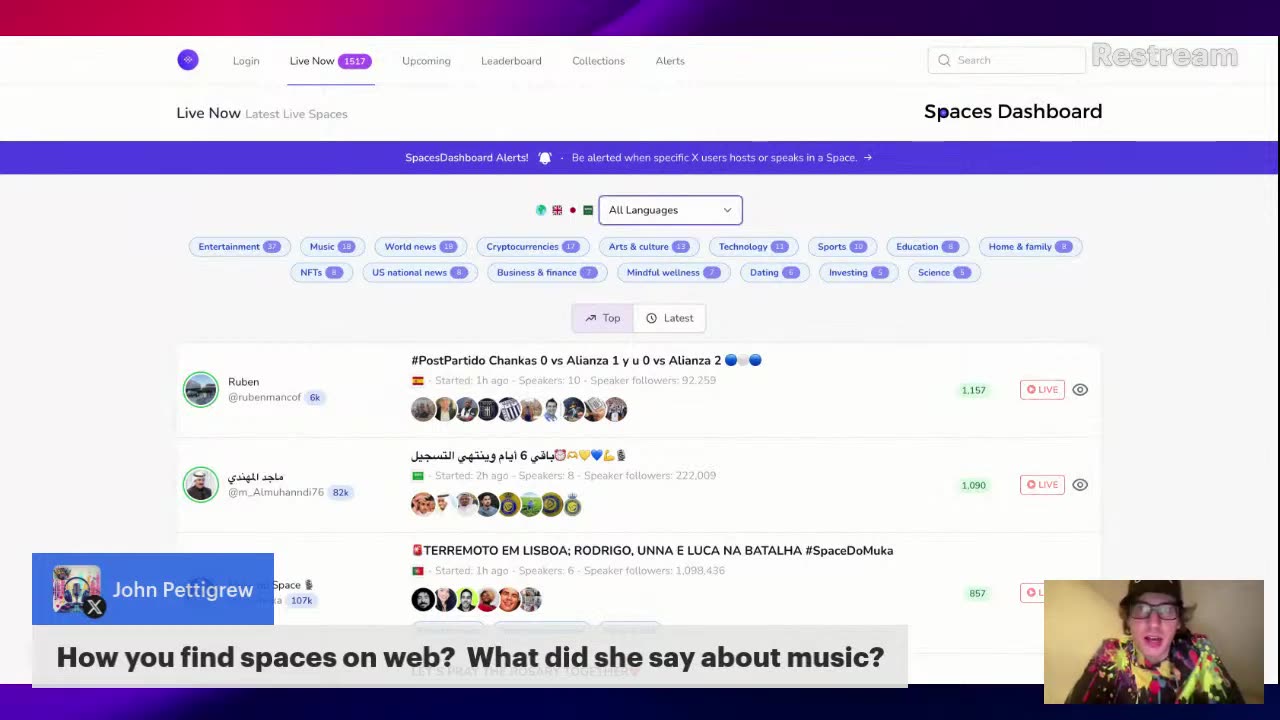Filter by Sports category
The width and height of the screenshot is (1280, 720).
tap(842, 247)
